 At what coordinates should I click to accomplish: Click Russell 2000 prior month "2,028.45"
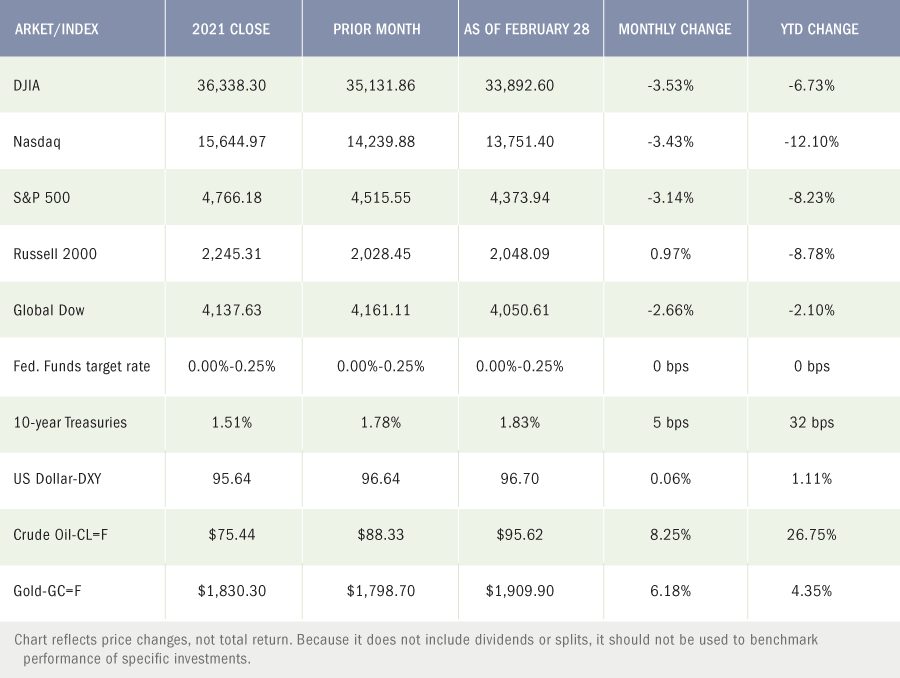[x=381, y=254]
